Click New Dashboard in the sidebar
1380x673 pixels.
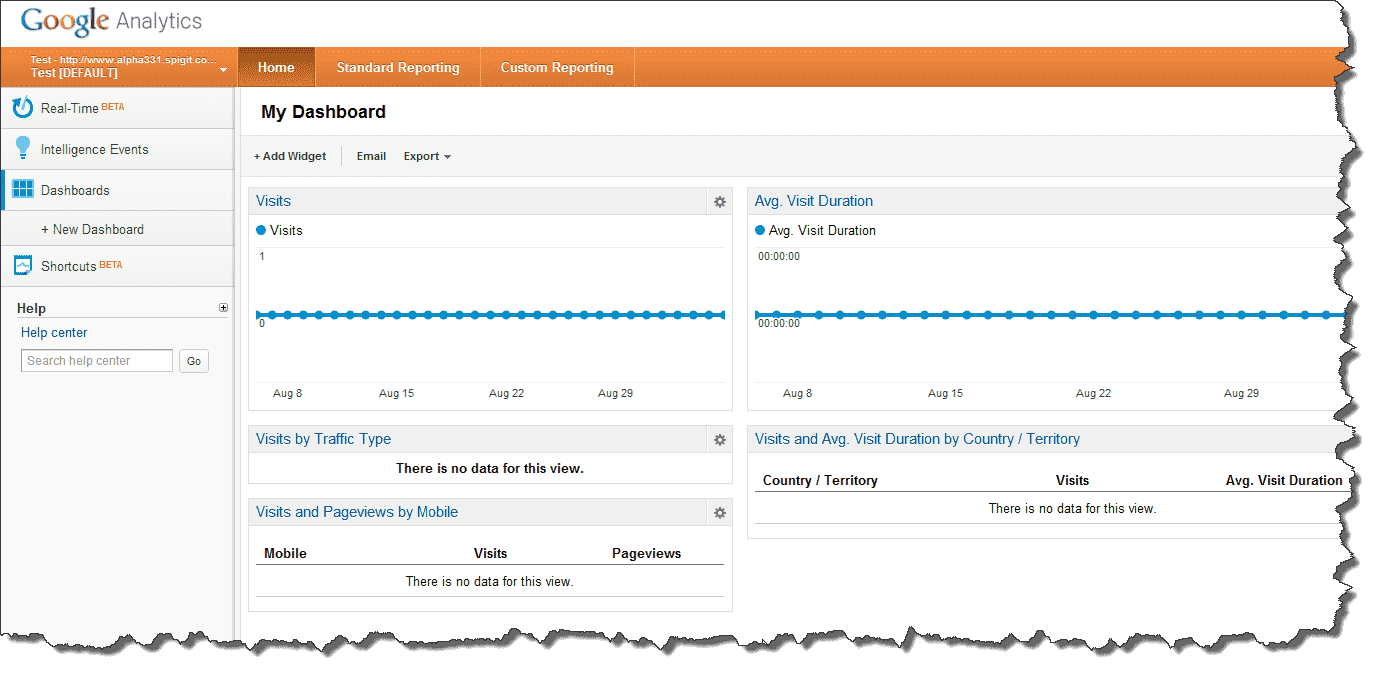pyautogui.click(x=97, y=229)
